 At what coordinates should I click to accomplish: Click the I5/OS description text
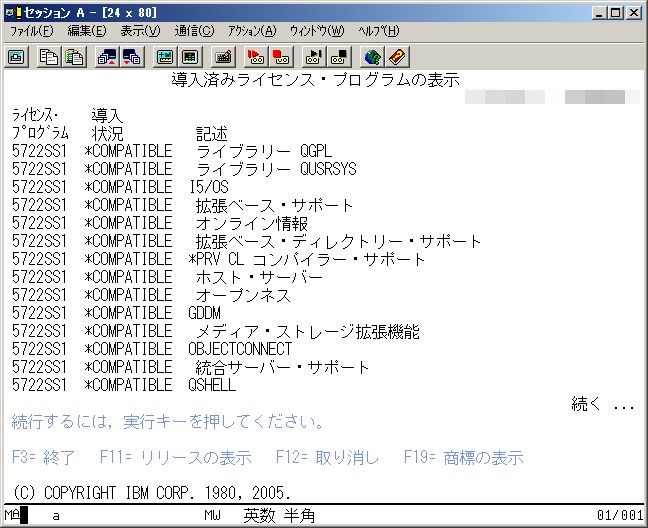pyautogui.click(x=209, y=187)
